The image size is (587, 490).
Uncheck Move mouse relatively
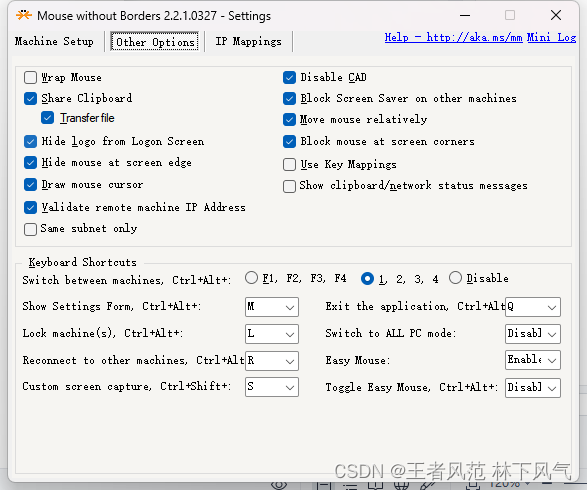pos(289,119)
